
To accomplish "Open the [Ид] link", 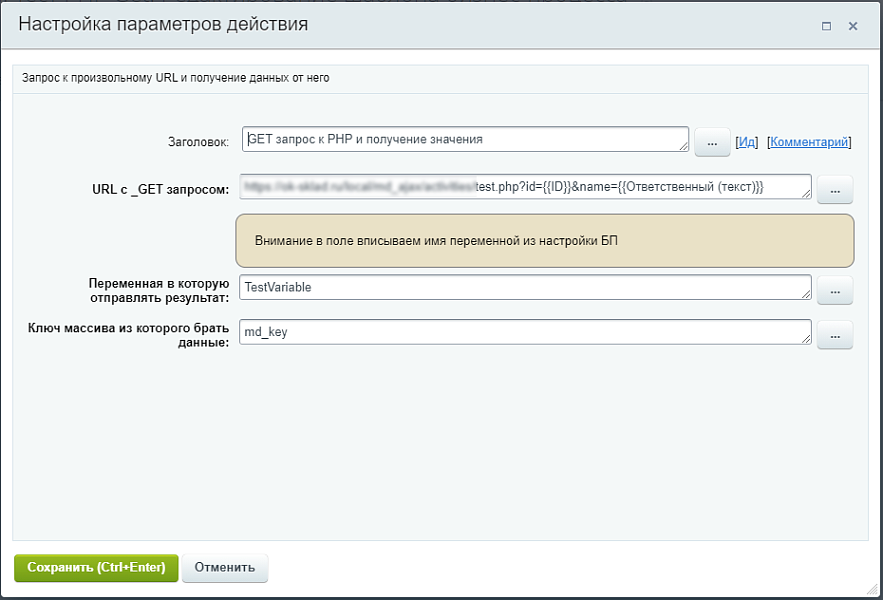I will click(746, 141).
